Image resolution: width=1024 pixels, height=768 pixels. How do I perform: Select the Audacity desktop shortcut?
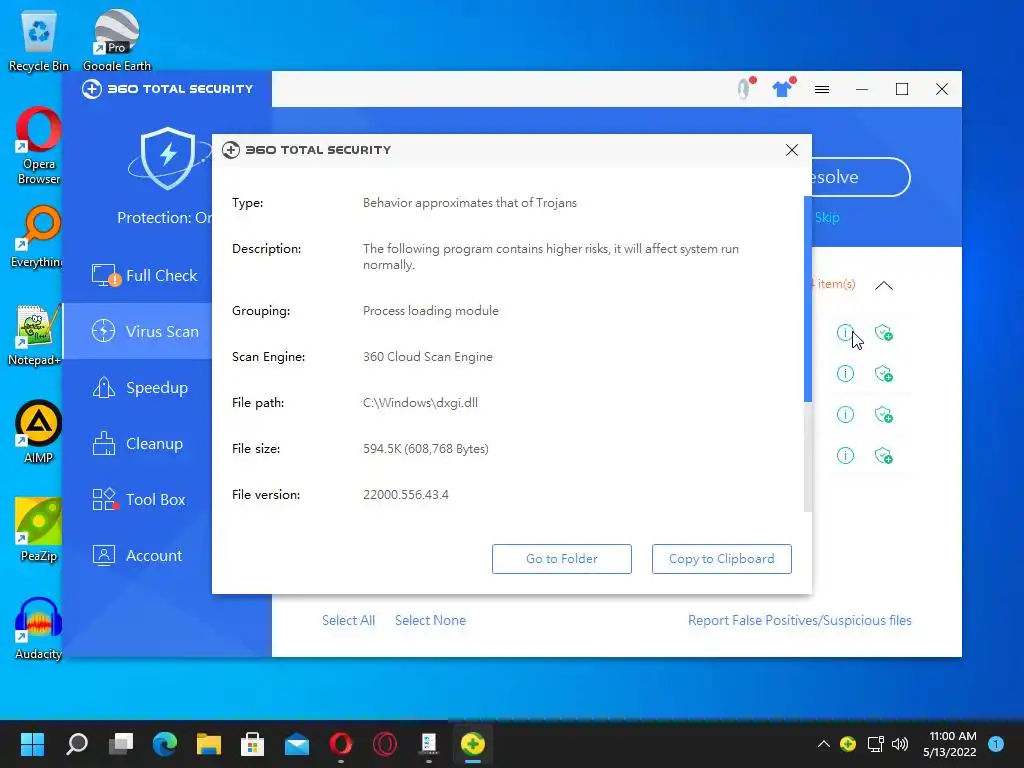(38, 628)
